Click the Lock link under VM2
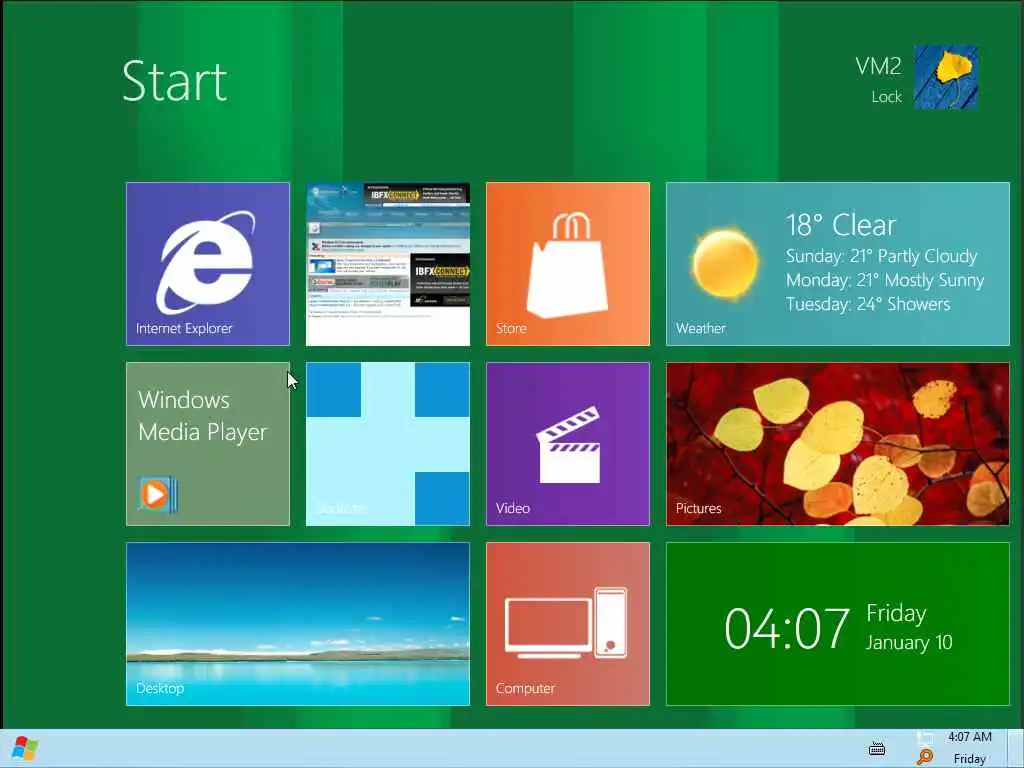The width and height of the screenshot is (1024, 768). pyautogui.click(x=886, y=97)
